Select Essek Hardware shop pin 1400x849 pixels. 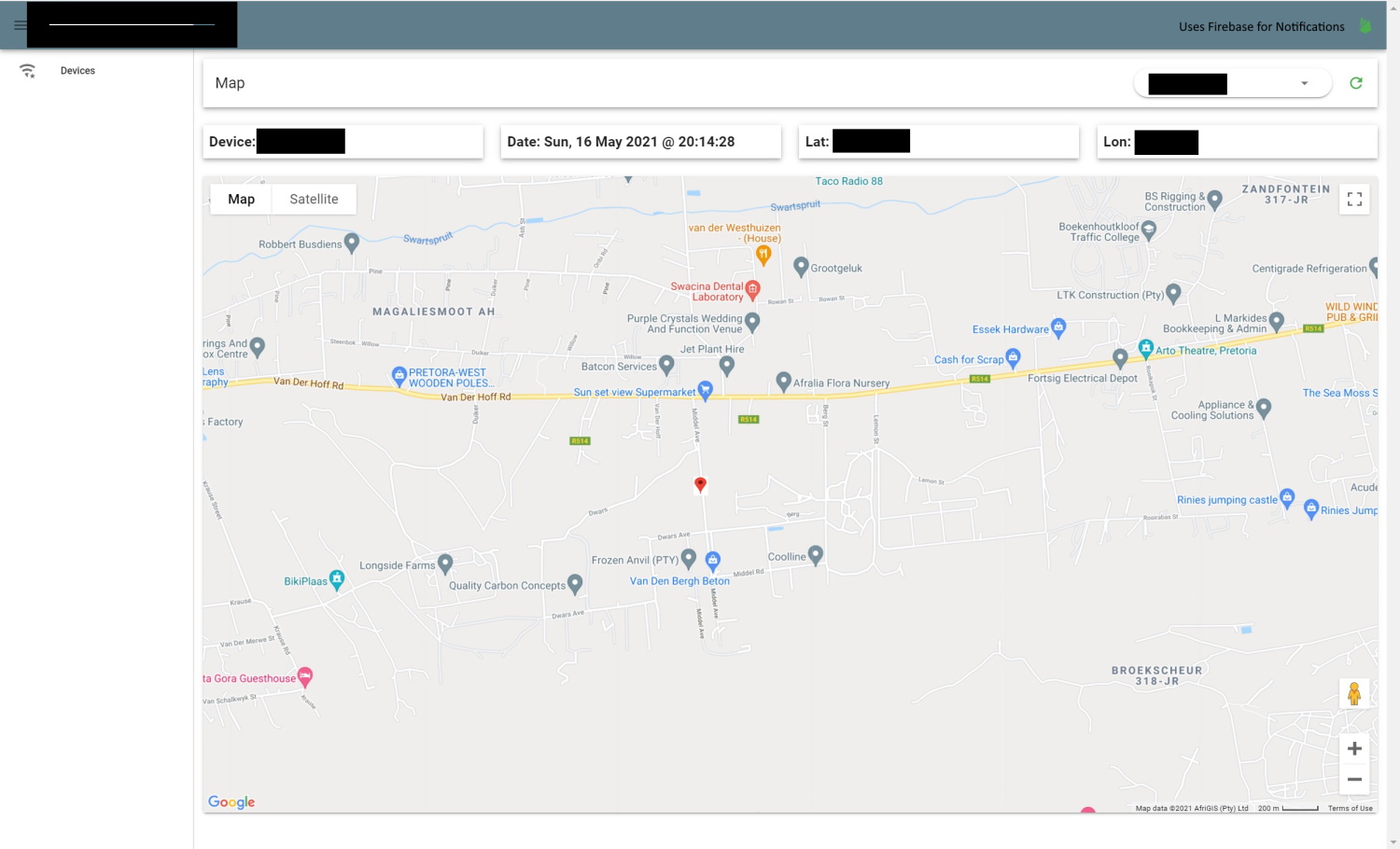pyautogui.click(x=1058, y=327)
